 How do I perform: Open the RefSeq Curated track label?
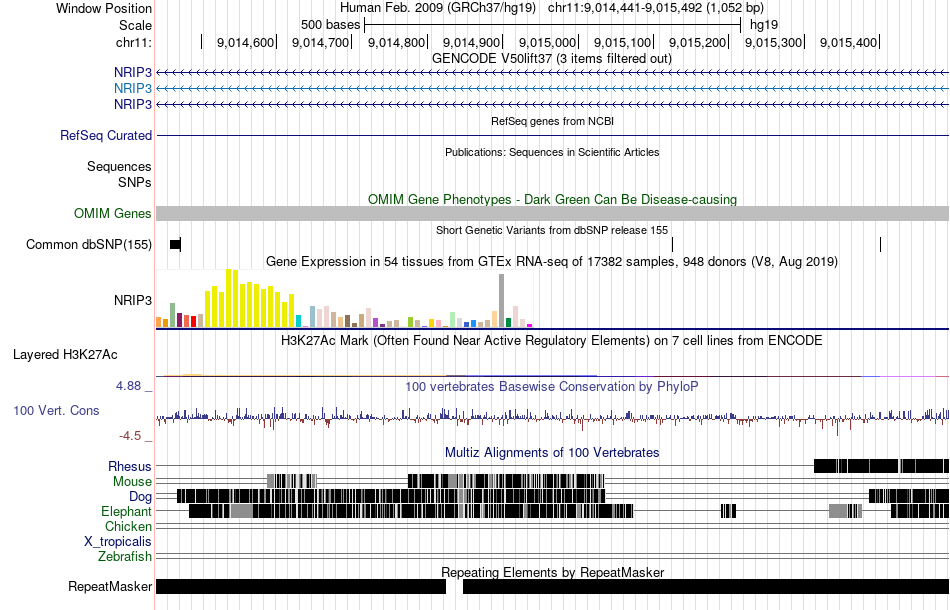point(106,136)
